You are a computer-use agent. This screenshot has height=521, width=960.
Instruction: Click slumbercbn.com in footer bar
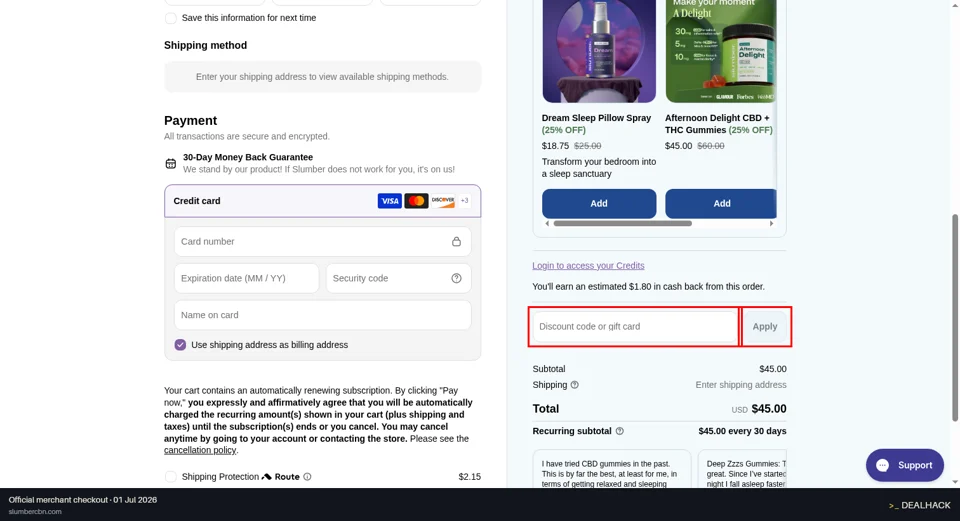(35, 512)
